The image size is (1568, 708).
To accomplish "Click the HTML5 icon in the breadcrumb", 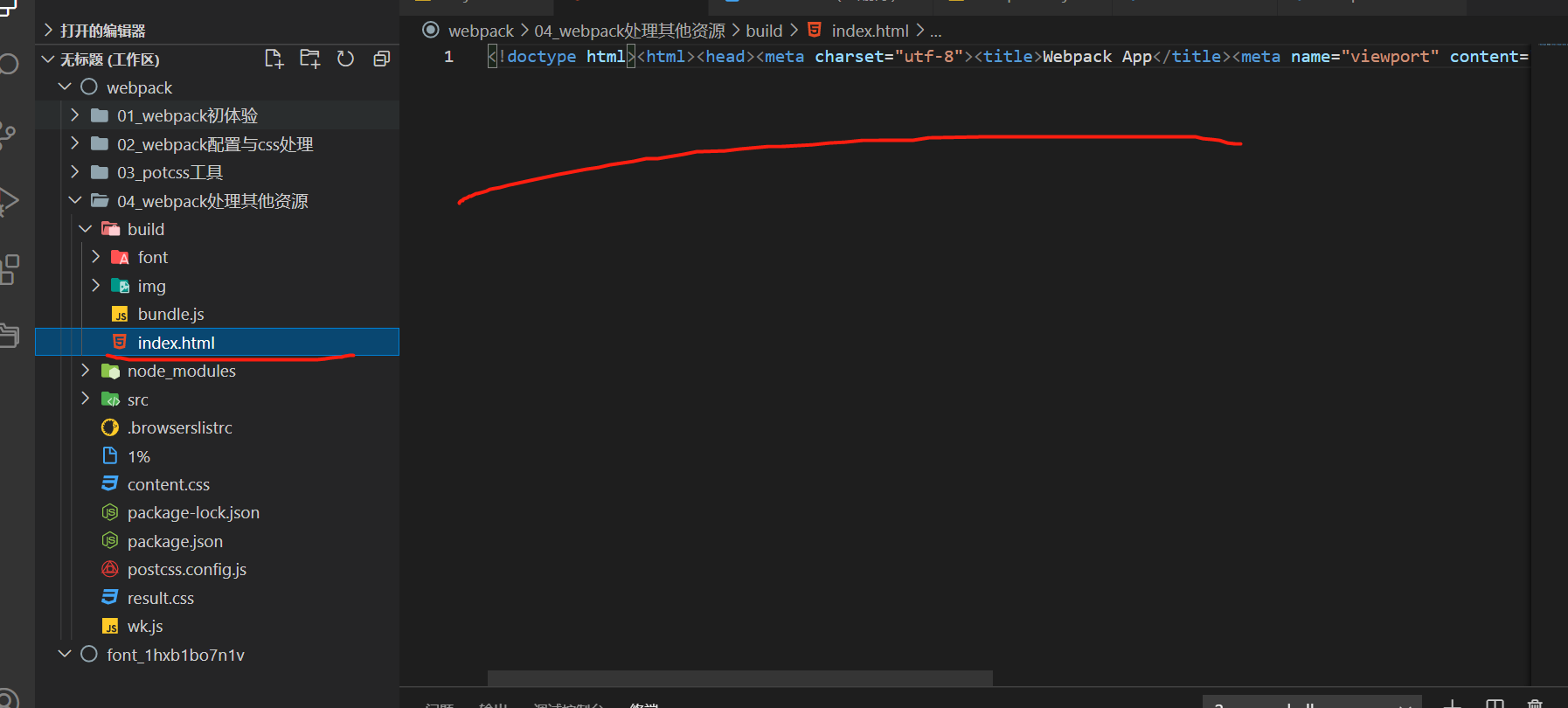I will [815, 30].
